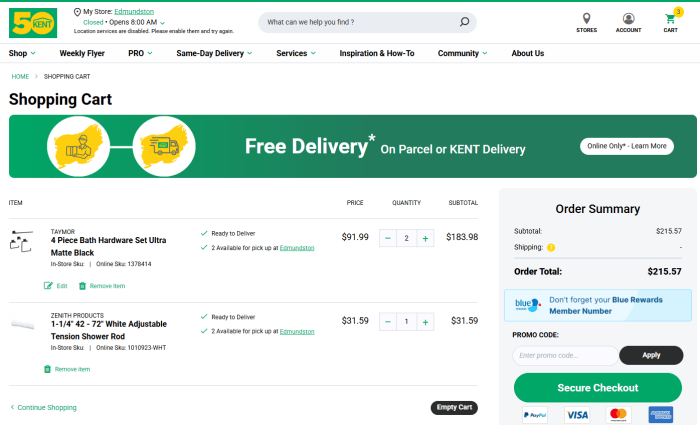The width and height of the screenshot is (700, 425).
Task: Click the search magnifier icon
Action: 464,22
